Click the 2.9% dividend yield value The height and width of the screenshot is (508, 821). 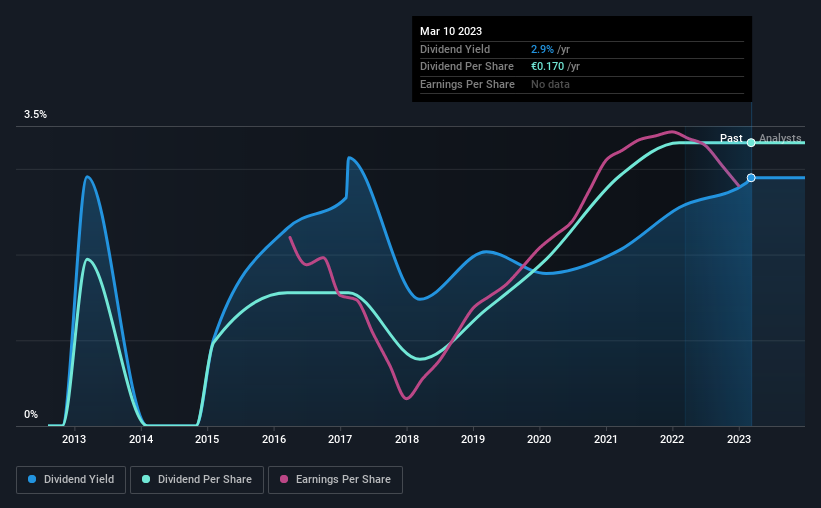[542, 49]
